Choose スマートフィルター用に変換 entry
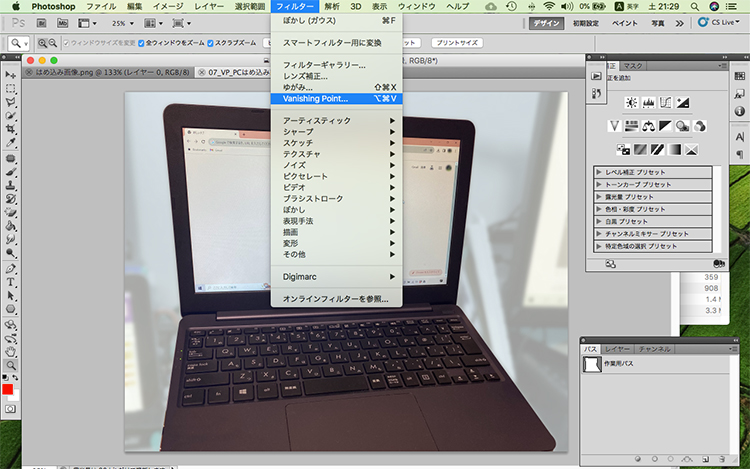Viewport: 750px width, 469px height. coord(336,43)
